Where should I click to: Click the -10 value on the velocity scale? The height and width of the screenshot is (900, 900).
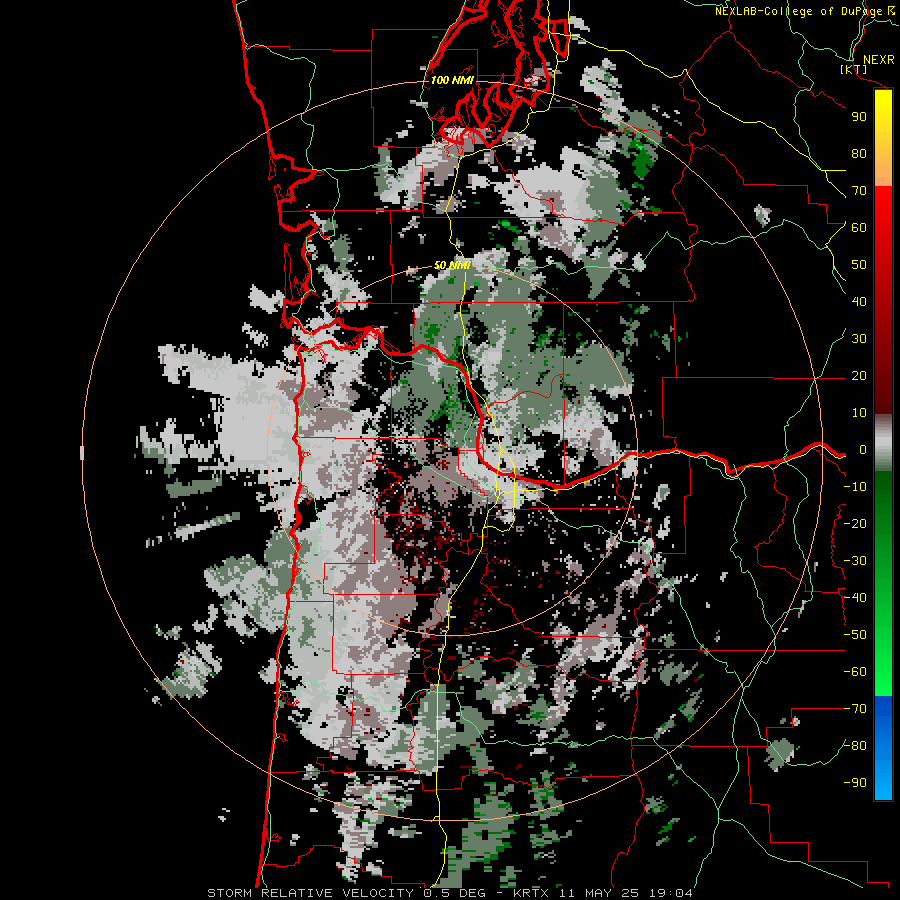(855, 487)
